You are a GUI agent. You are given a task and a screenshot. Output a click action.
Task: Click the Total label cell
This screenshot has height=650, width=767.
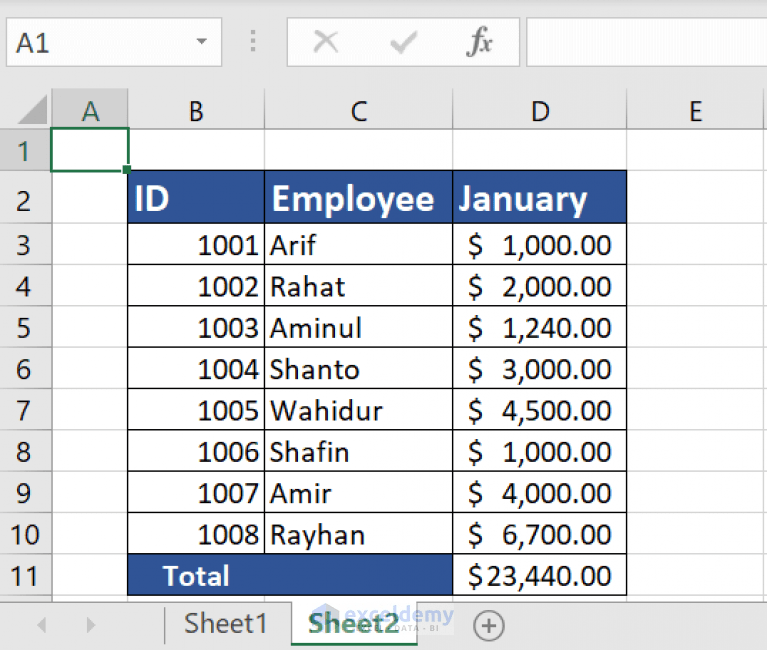point(290,575)
